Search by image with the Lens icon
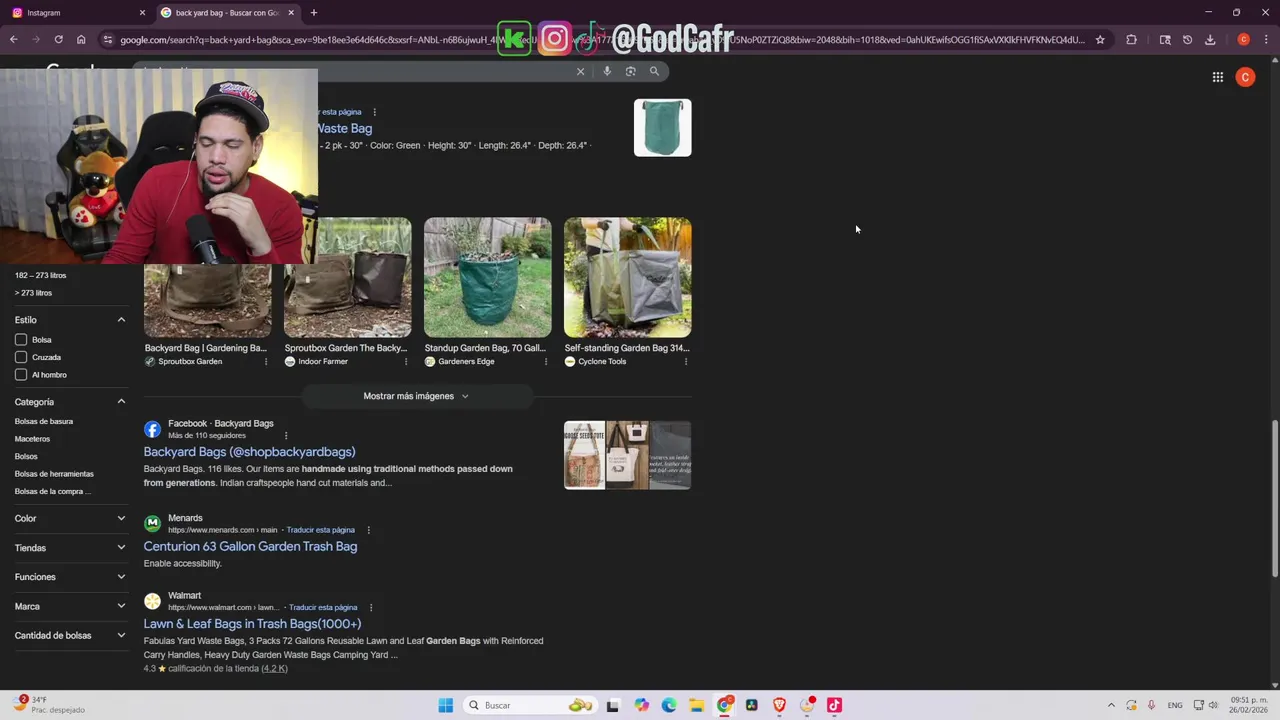The height and width of the screenshot is (720, 1280). (x=630, y=71)
